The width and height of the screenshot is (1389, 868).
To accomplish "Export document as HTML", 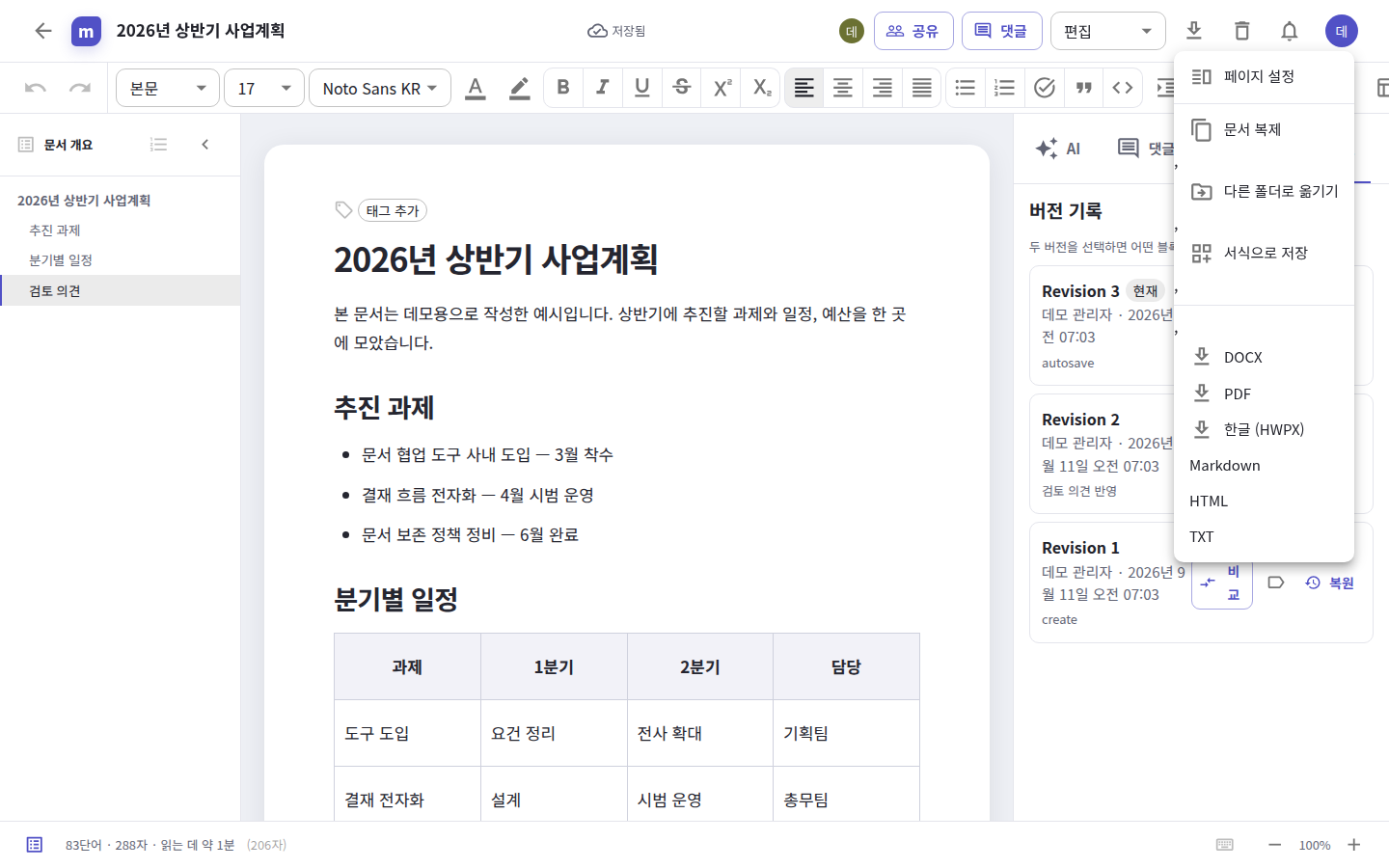I will (x=1264, y=501).
